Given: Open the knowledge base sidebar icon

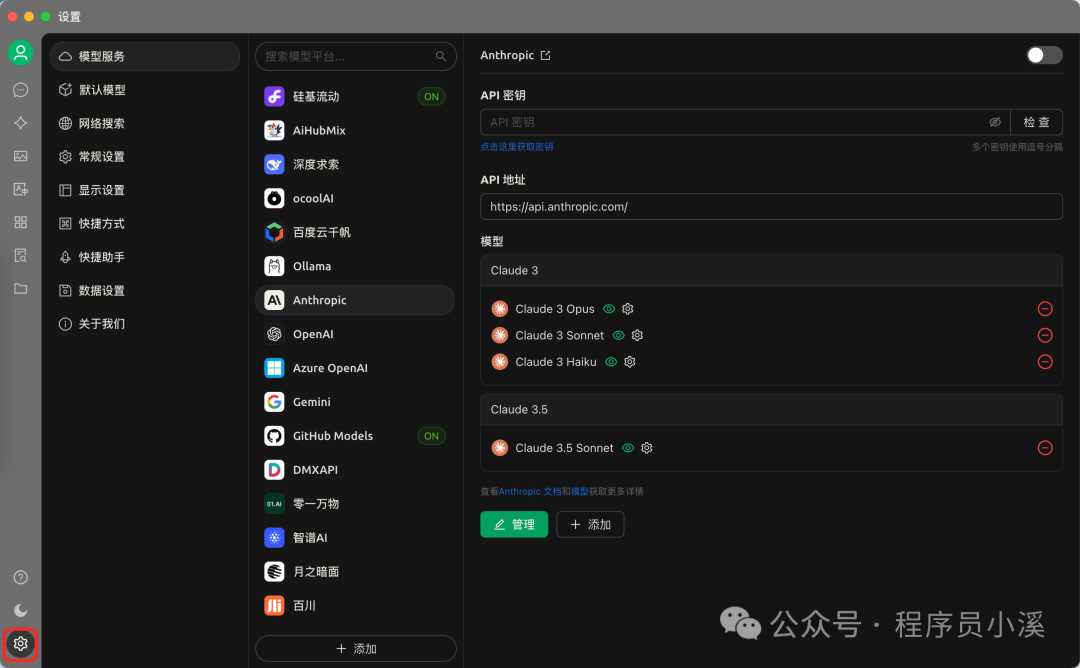Looking at the screenshot, I should (x=21, y=255).
